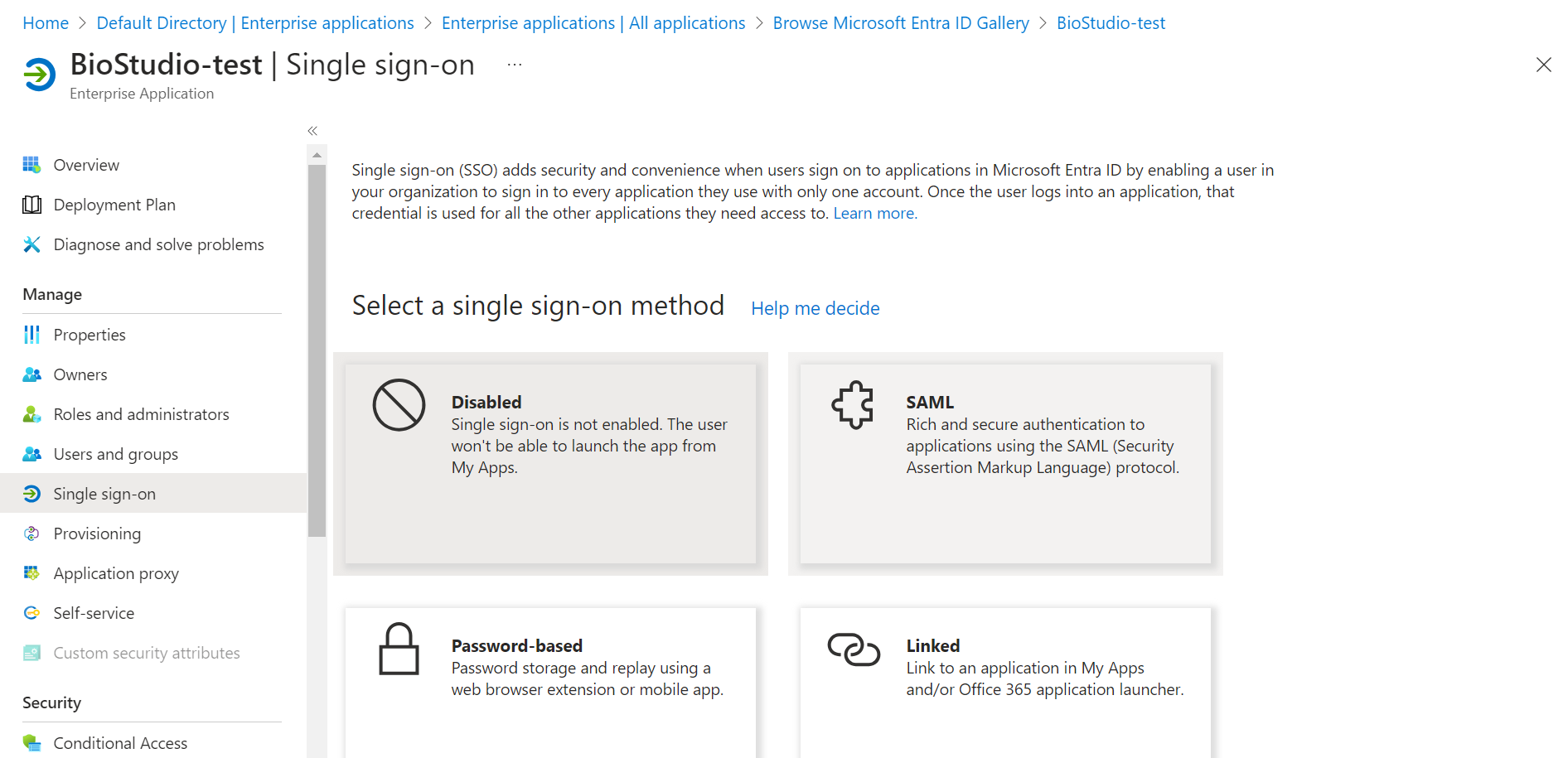Click the Password-based padlock icon
This screenshot has width=1568, height=758.
(399, 649)
